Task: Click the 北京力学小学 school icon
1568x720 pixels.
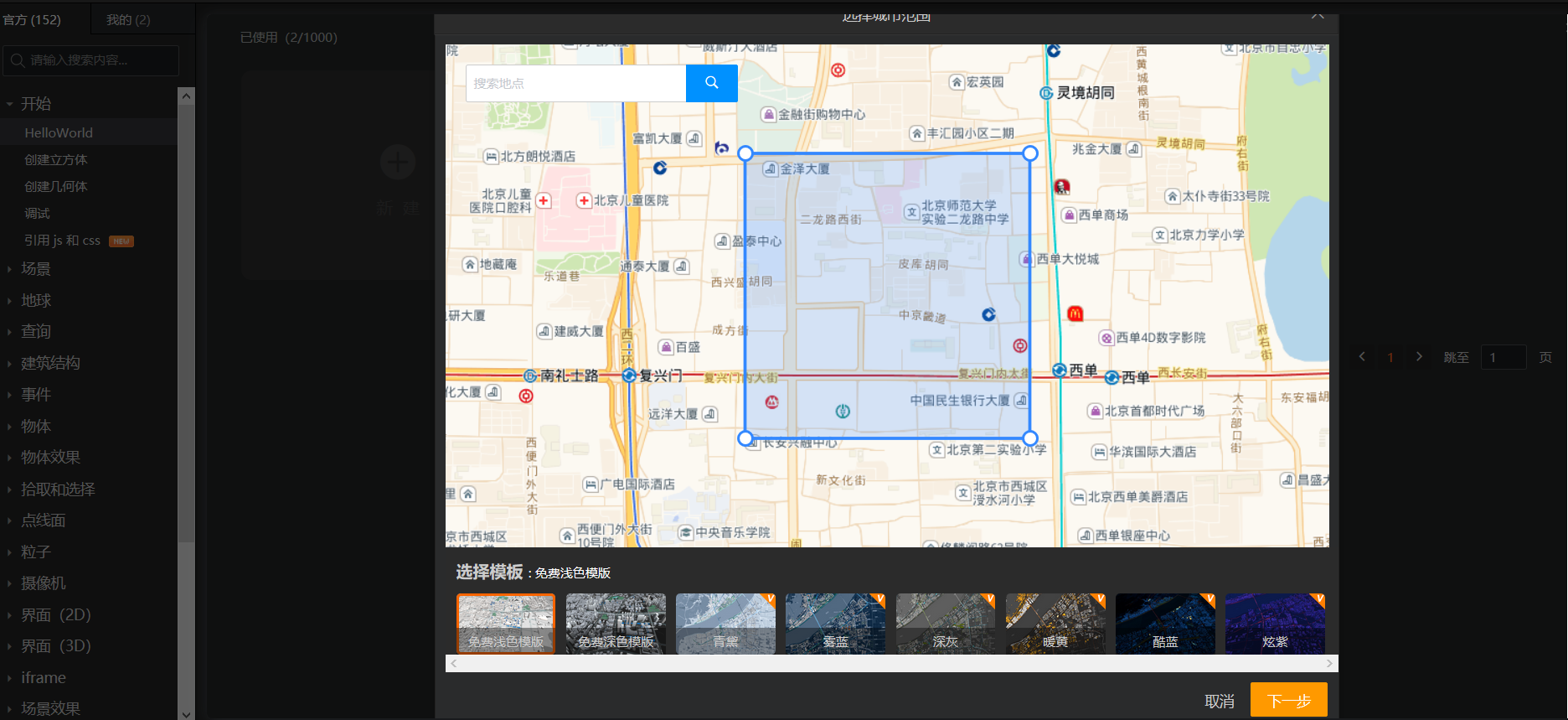Action: coord(1160,235)
